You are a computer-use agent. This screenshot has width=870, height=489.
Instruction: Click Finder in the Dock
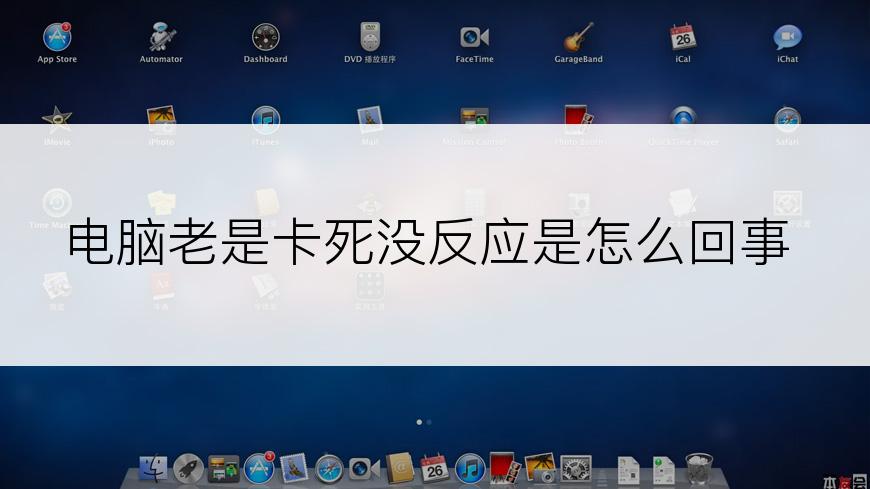pos(153,468)
